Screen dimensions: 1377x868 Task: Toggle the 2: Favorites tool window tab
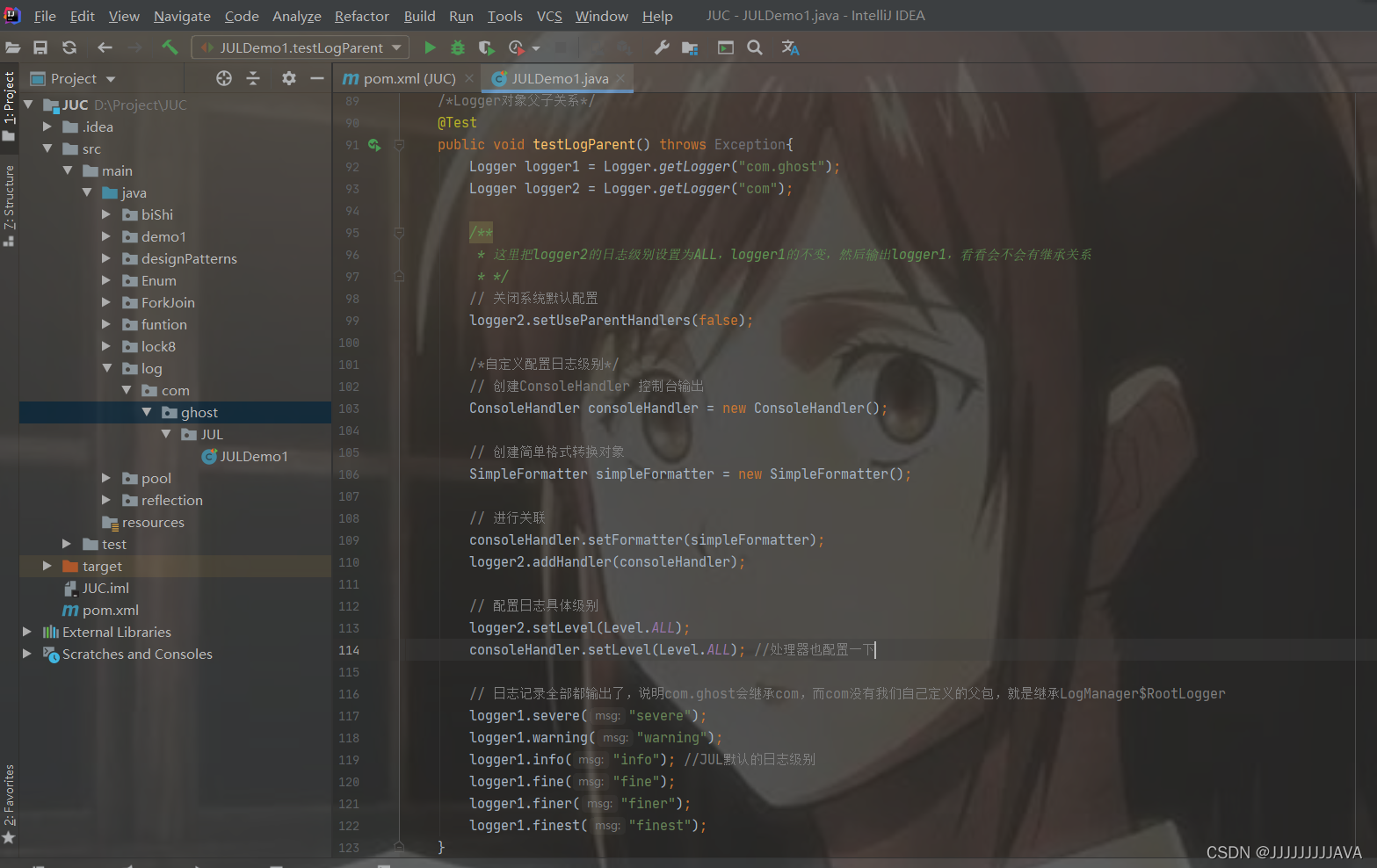tap(9, 803)
